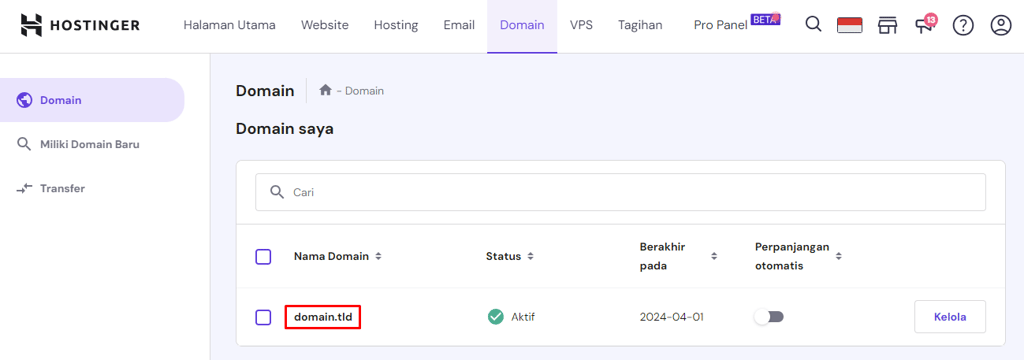Sort by Nama Domain column arrows
The width and height of the screenshot is (1024, 360).
[x=378, y=256]
